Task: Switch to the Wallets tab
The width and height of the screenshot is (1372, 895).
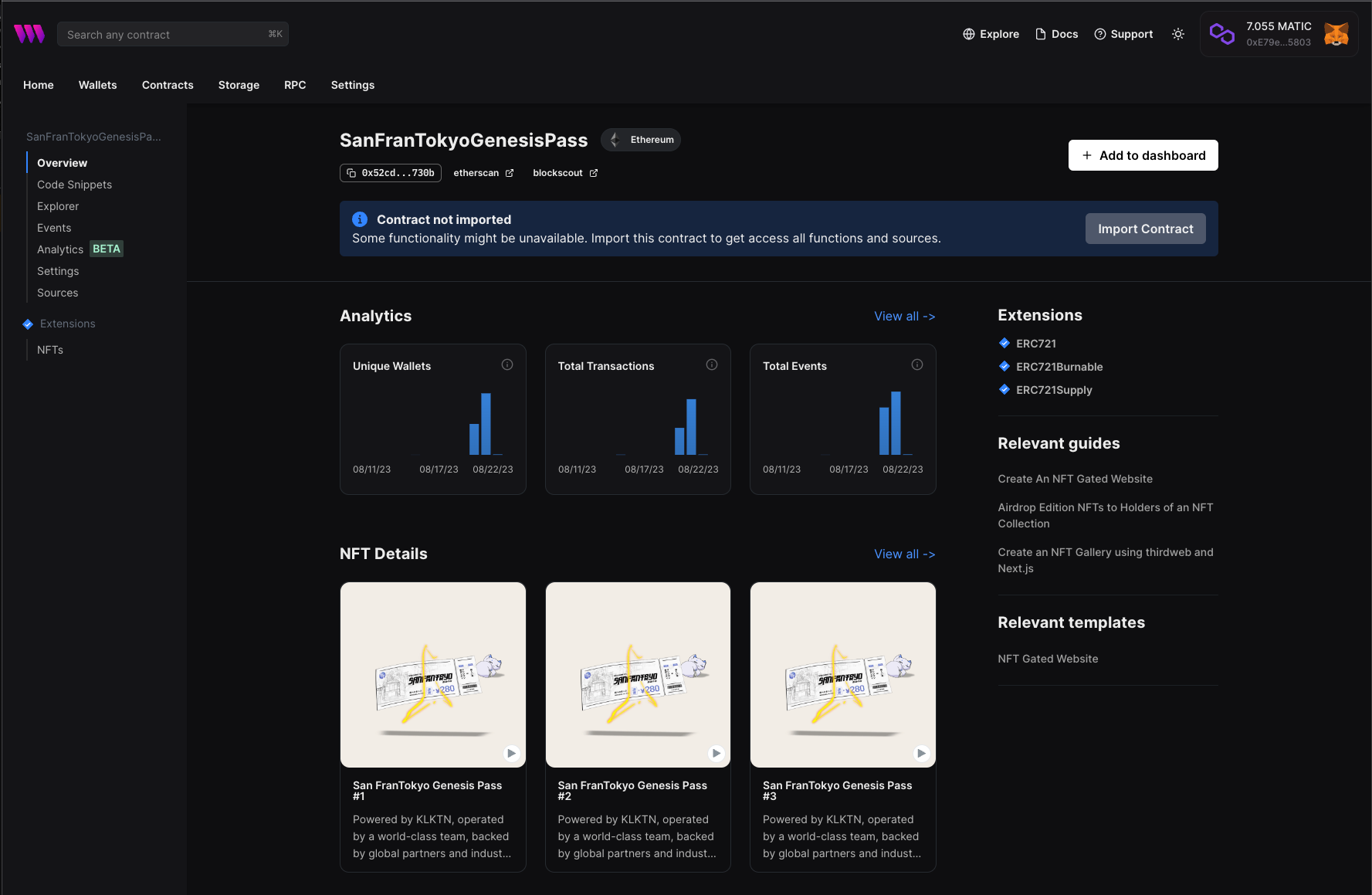Action: tap(98, 85)
